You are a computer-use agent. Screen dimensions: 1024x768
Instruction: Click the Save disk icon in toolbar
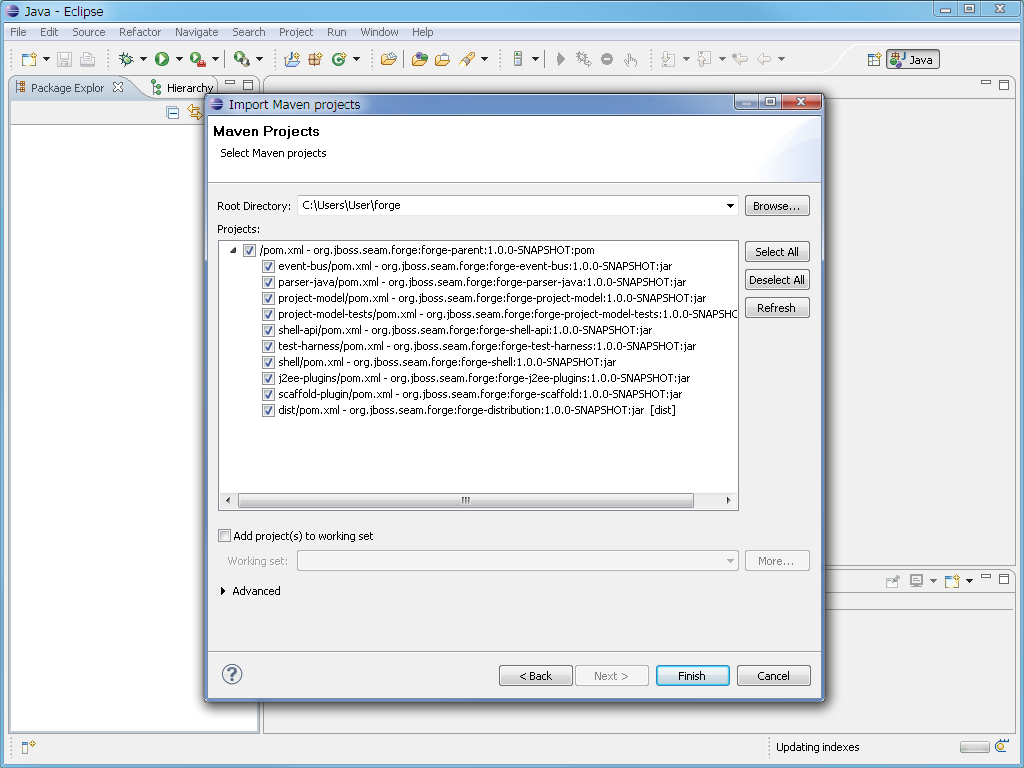pyautogui.click(x=64, y=59)
